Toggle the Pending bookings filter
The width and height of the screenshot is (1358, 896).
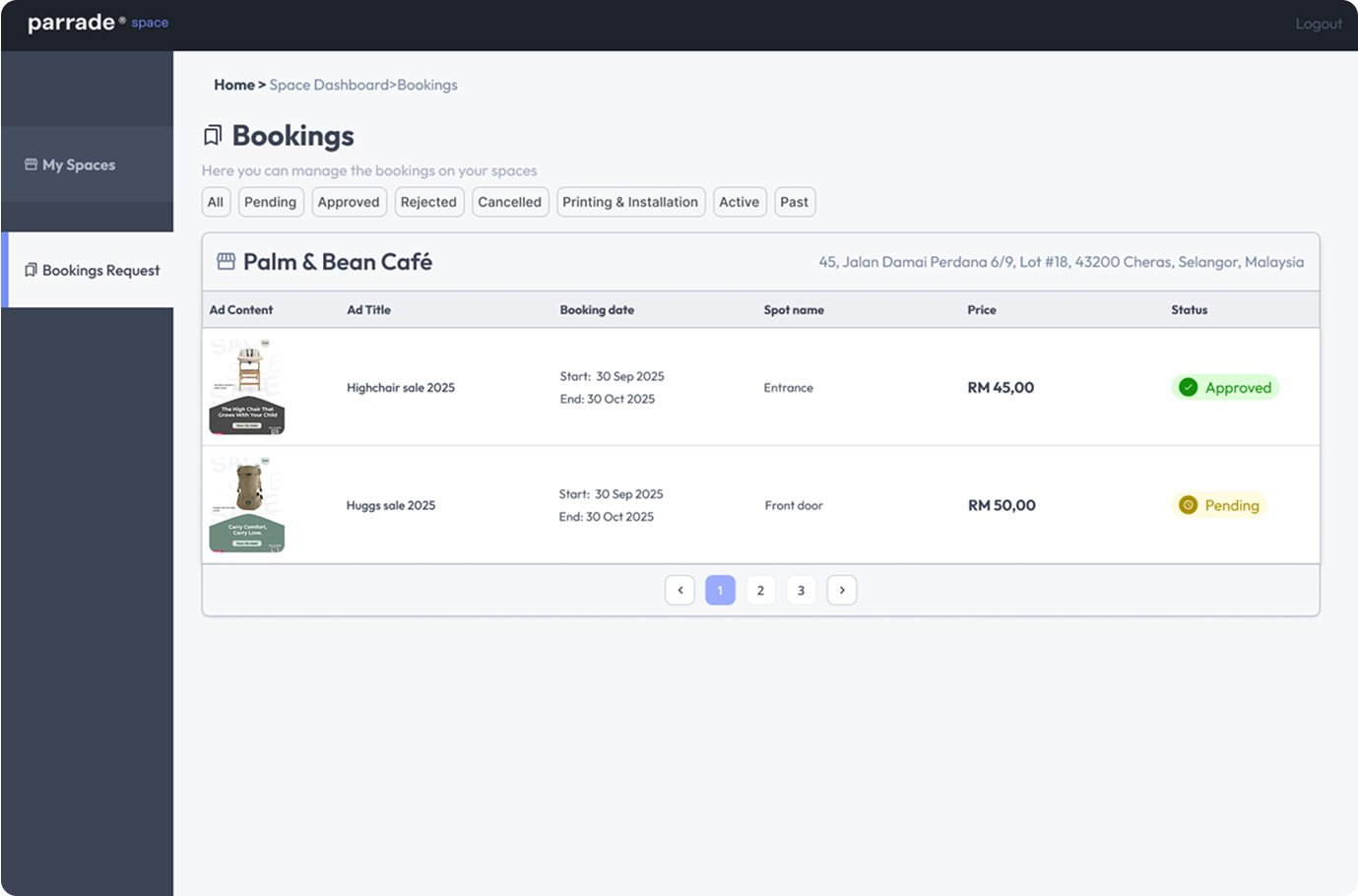pyautogui.click(x=271, y=202)
